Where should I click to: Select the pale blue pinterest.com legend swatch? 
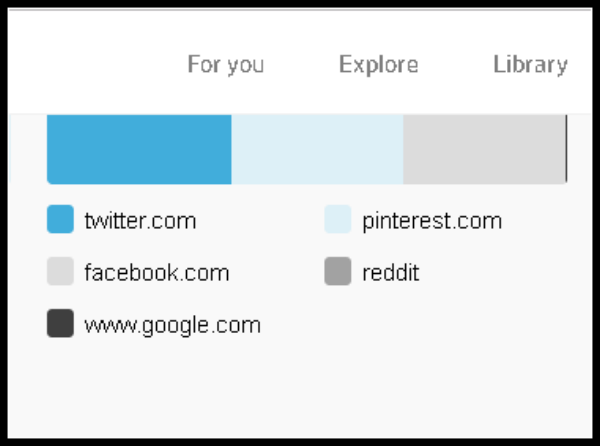pos(338,220)
